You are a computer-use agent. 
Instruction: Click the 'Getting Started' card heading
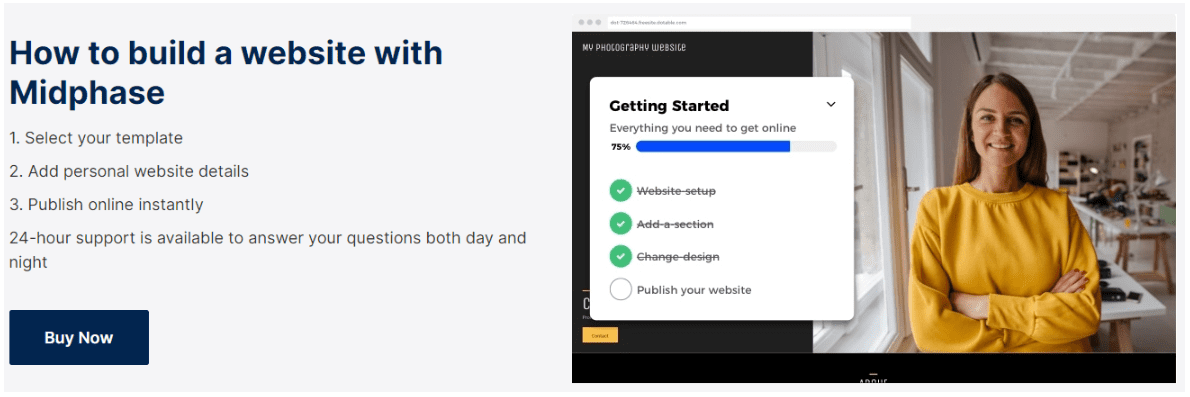click(669, 106)
